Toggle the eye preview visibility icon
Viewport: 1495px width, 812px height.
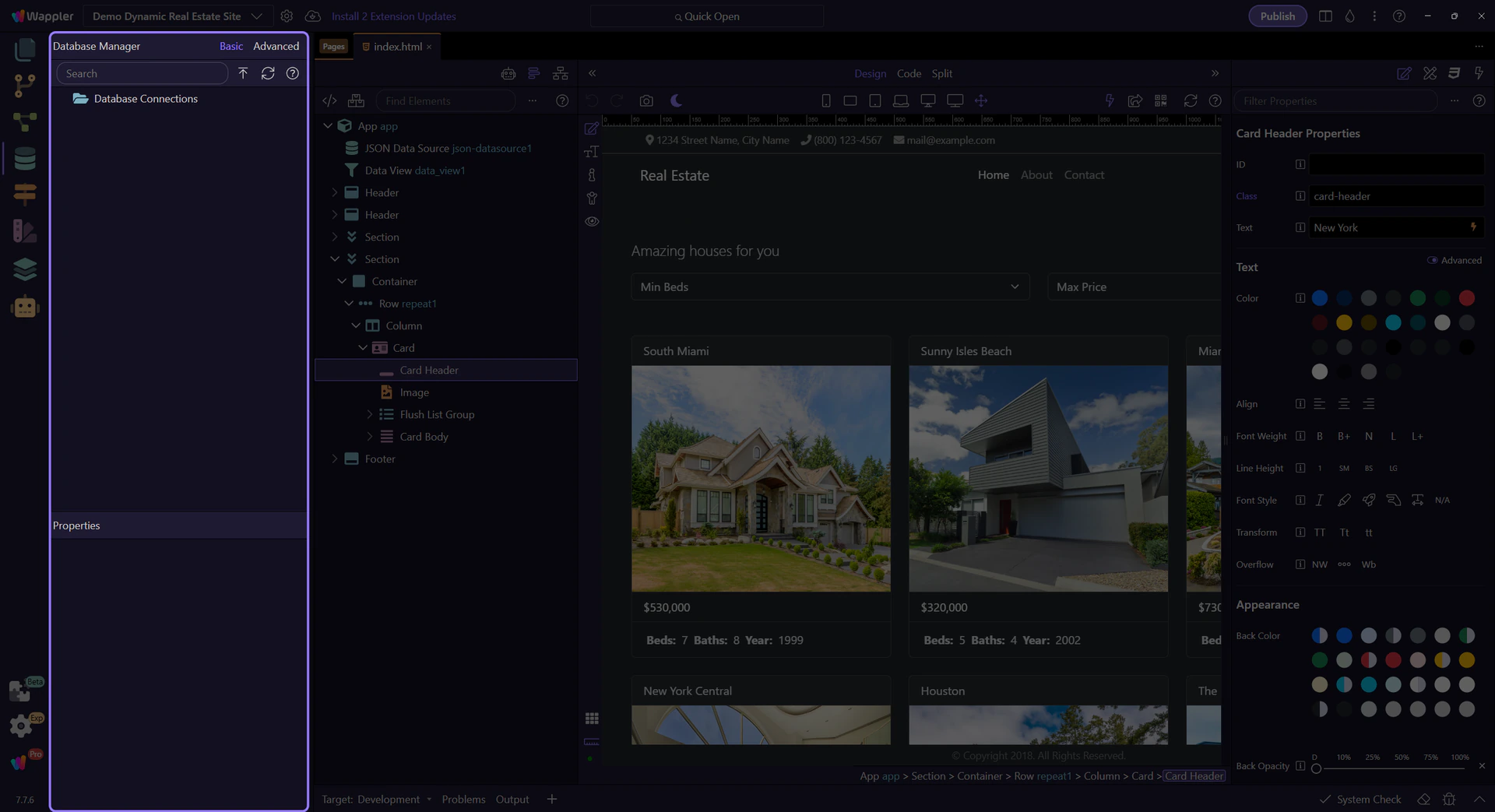click(x=592, y=221)
